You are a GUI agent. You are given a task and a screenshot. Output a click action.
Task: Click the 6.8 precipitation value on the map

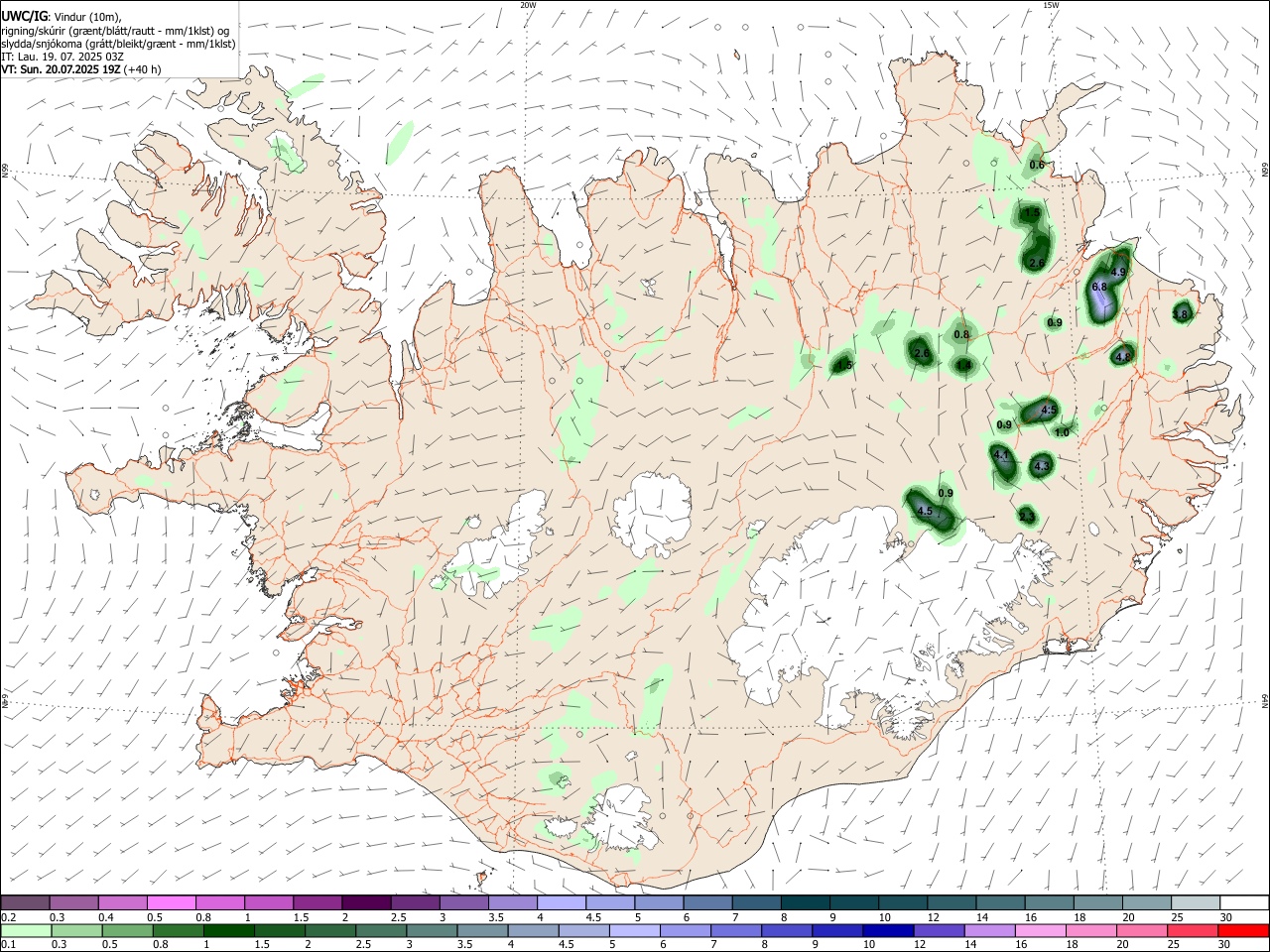pos(1099,287)
